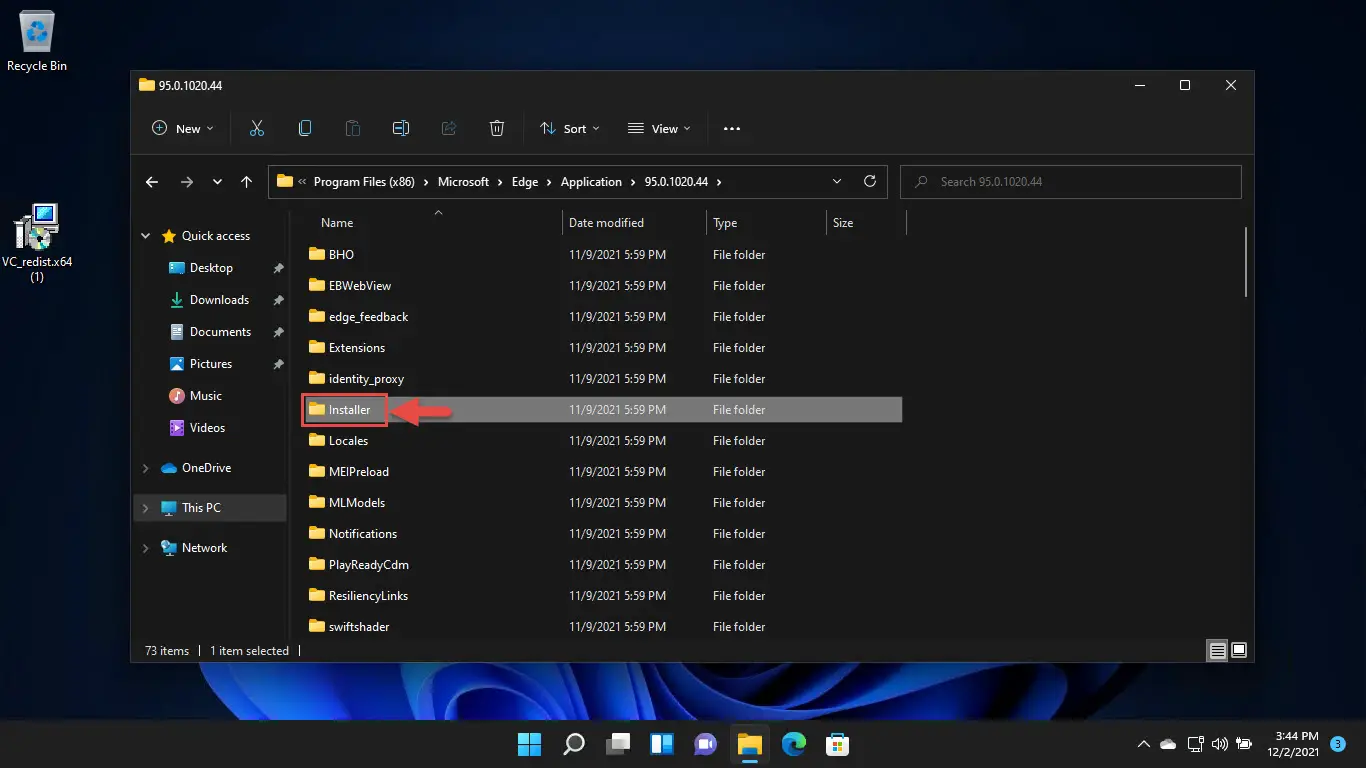Open Widgets from taskbar
The width and height of the screenshot is (1366, 768).
[662, 744]
